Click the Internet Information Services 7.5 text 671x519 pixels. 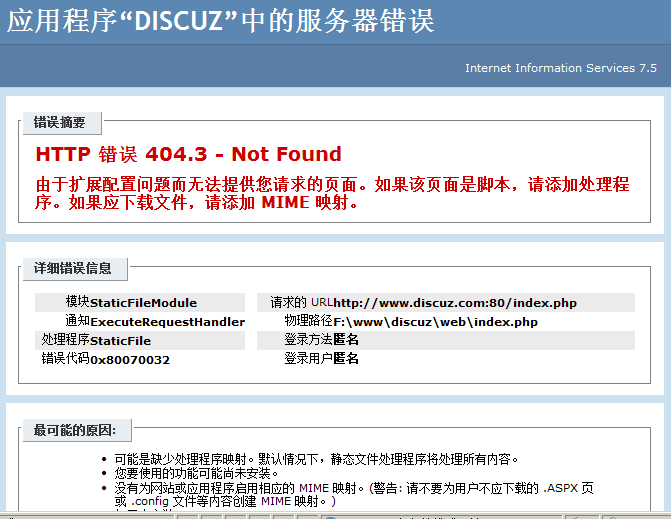coord(560,68)
